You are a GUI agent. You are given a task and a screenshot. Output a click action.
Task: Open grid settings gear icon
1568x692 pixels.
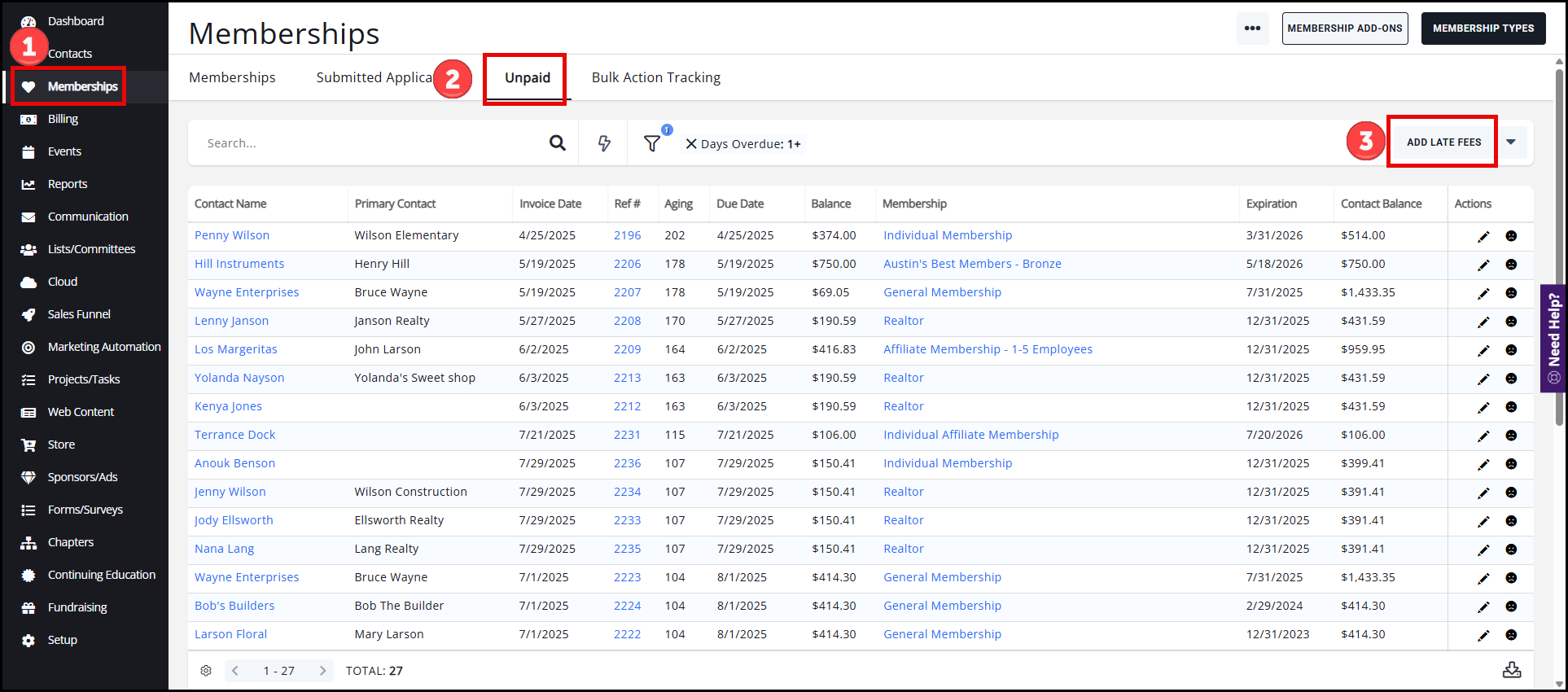(206, 671)
